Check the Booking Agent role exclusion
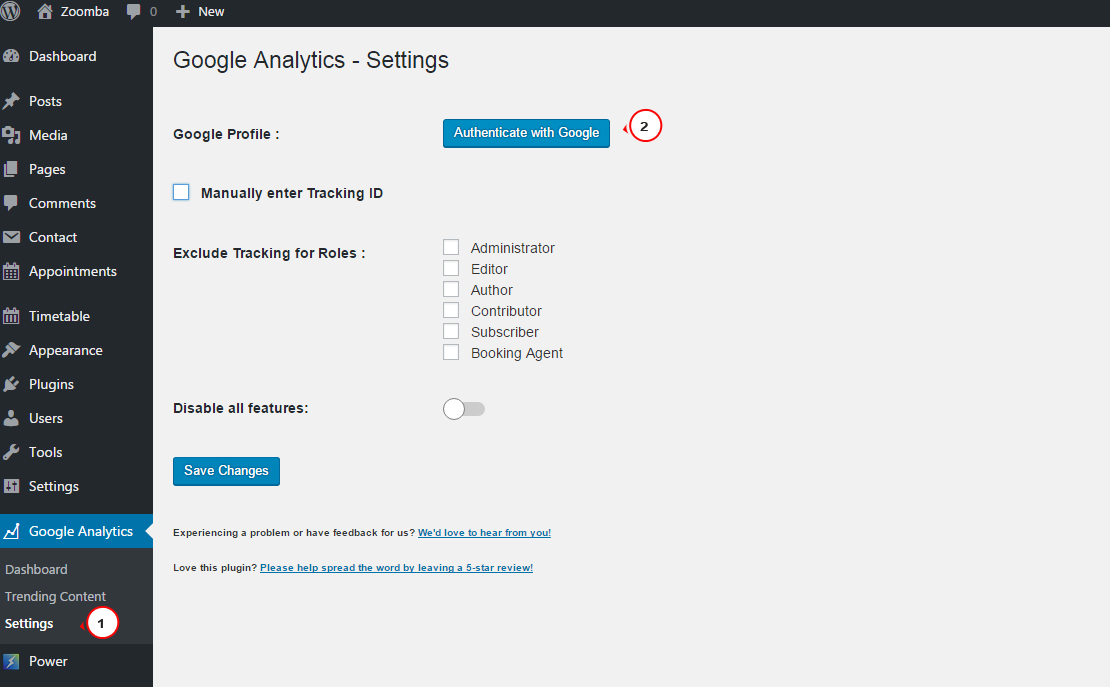 (451, 352)
